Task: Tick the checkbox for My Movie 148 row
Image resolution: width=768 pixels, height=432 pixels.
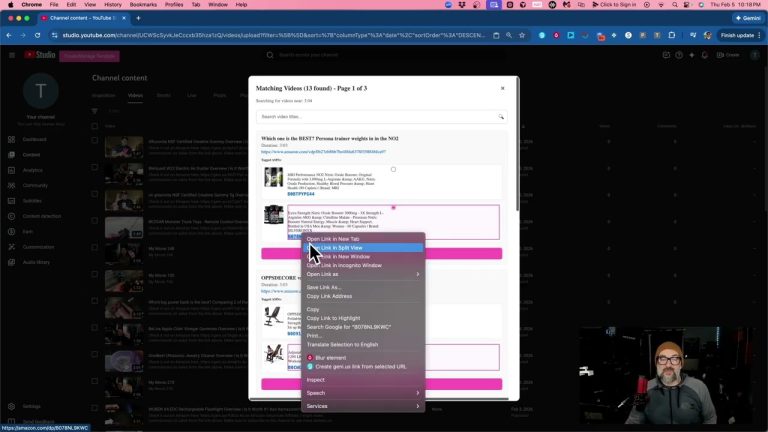Action: pyautogui.click(x=95, y=248)
